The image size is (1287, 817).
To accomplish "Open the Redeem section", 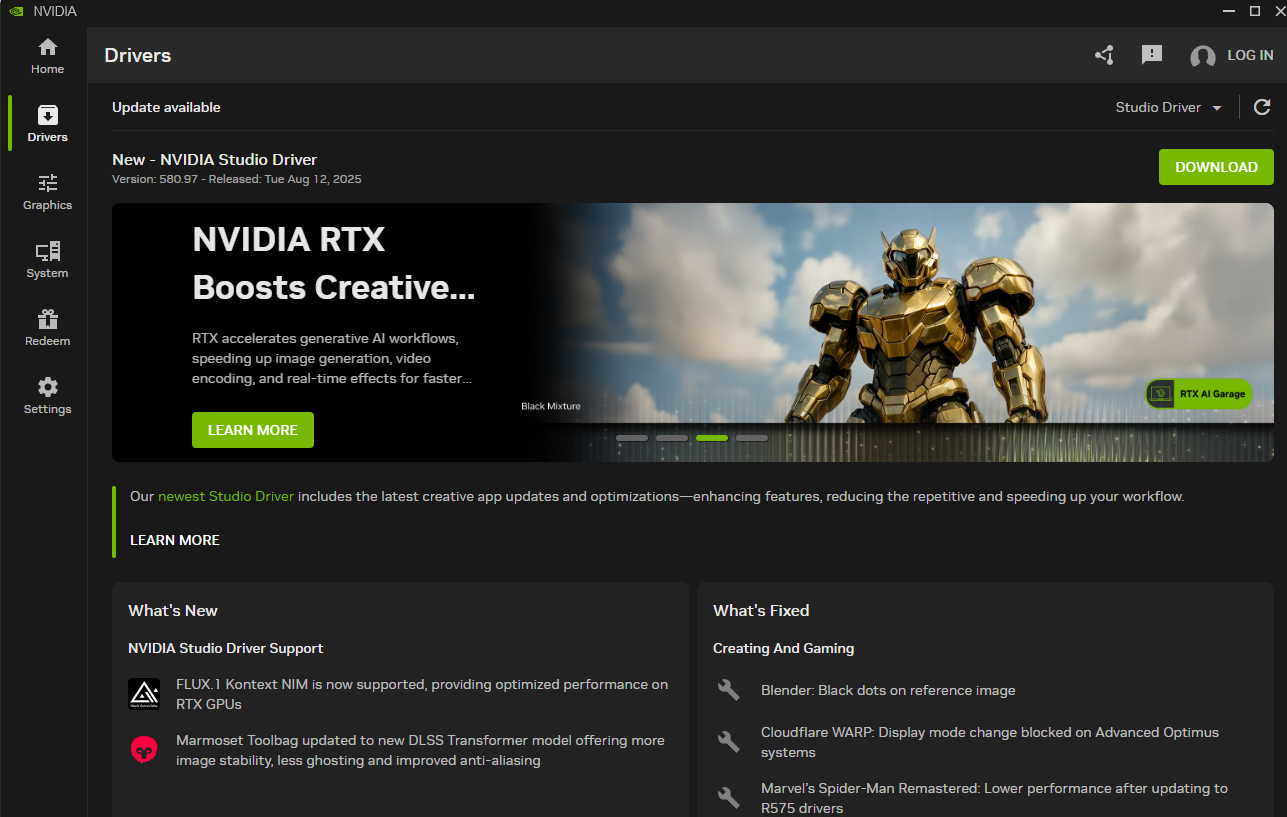I will coord(47,326).
